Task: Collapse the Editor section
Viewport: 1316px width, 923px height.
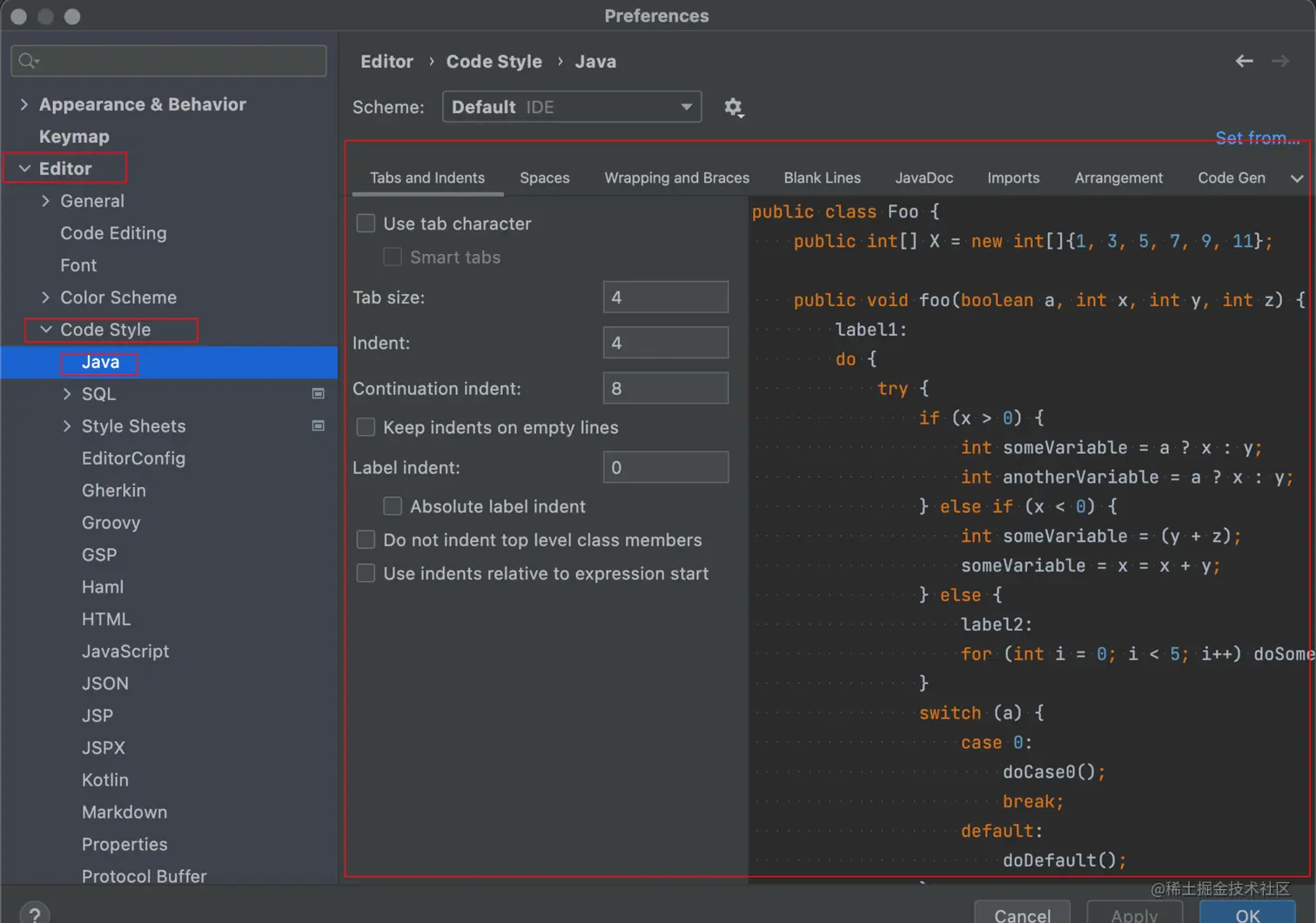Action: pos(23,169)
